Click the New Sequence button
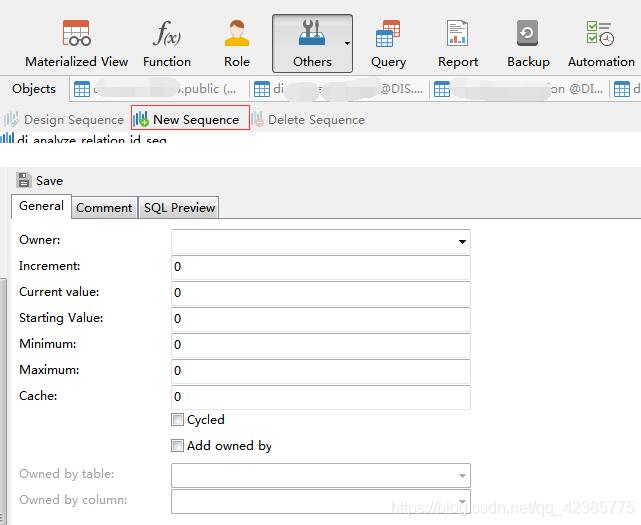 190,120
